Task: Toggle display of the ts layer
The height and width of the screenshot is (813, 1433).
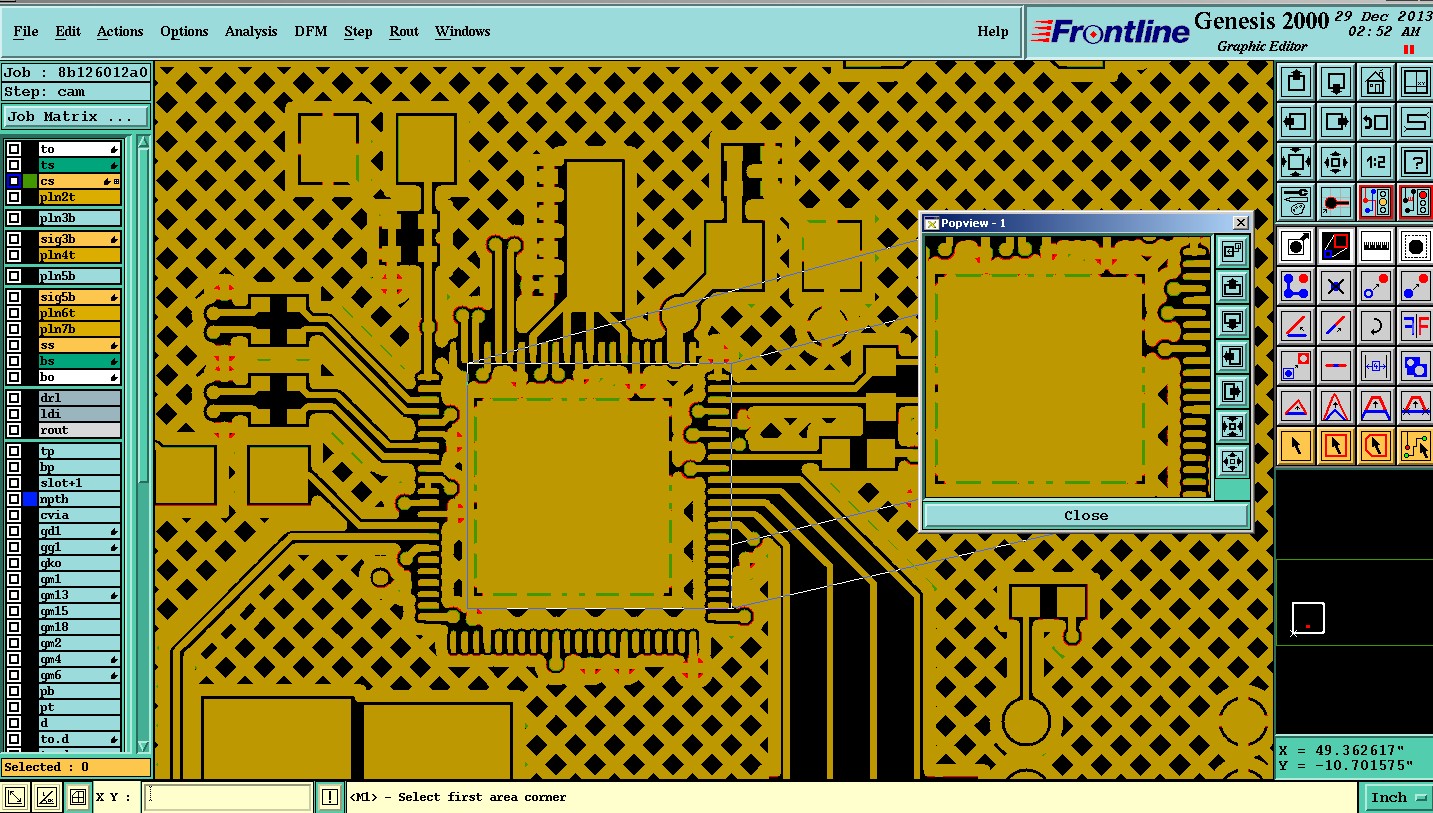Action: tap(14, 165)
